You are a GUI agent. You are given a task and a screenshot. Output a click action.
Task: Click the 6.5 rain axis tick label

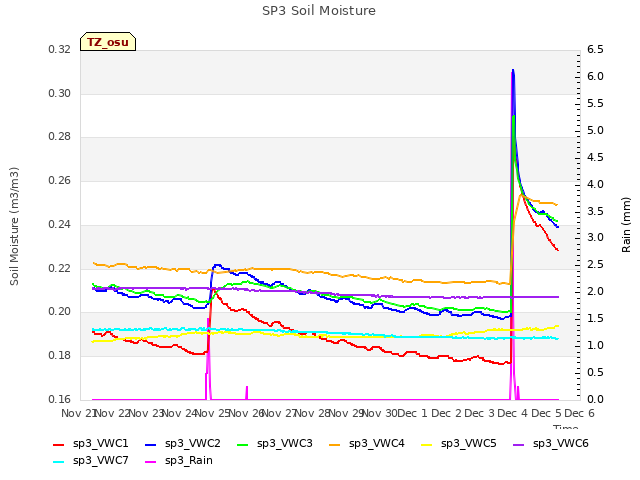point(595,50)
